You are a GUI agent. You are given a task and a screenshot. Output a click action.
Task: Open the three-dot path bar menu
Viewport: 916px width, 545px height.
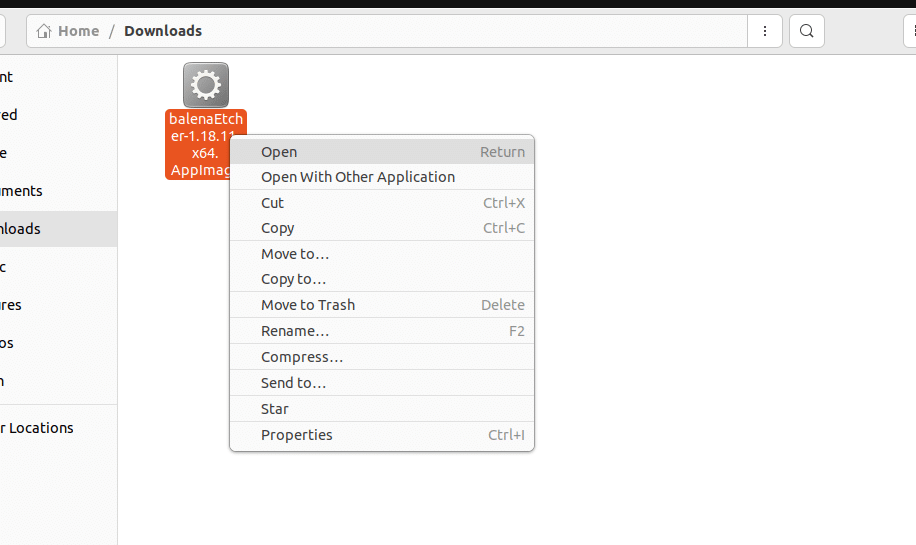(x=765, y=31)
